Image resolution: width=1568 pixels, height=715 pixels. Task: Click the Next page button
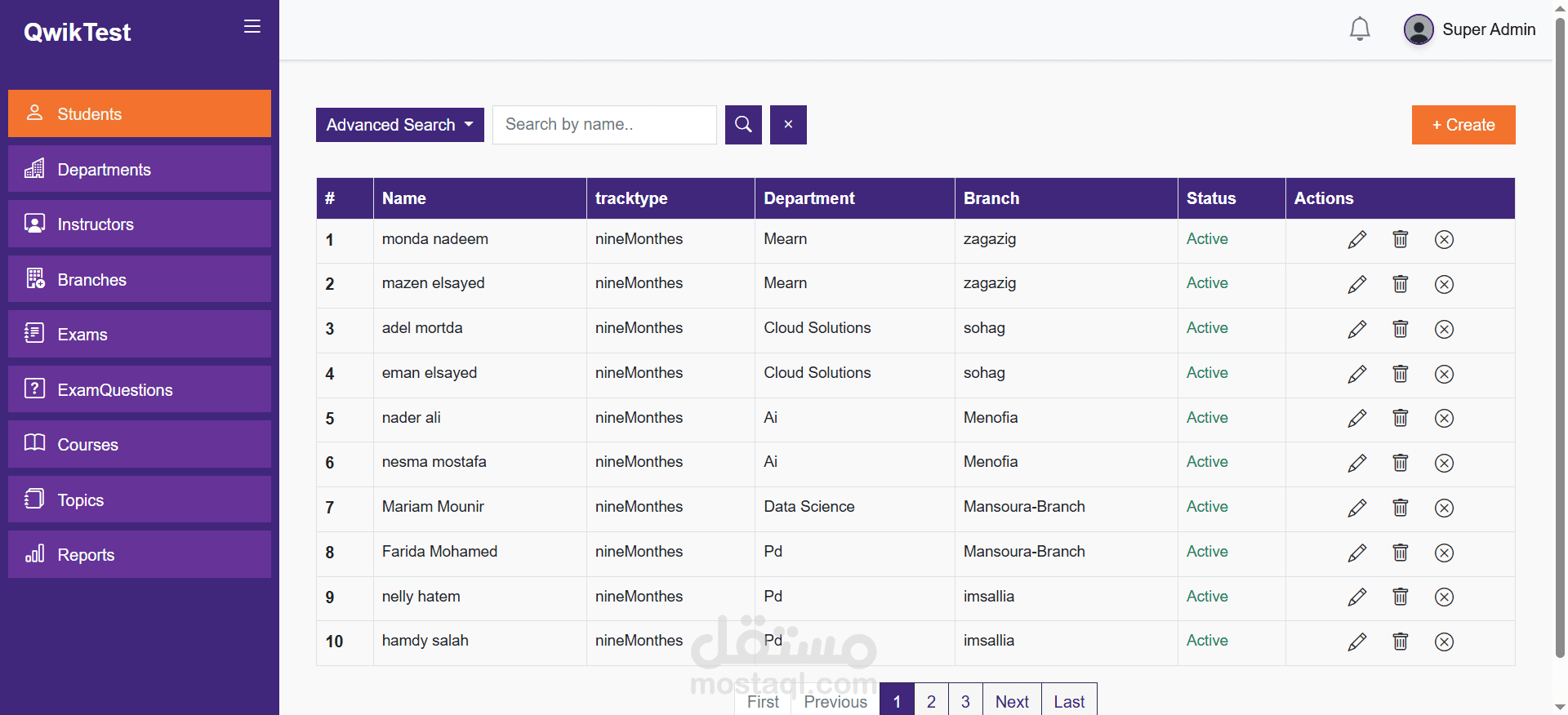coord(1012,700)
